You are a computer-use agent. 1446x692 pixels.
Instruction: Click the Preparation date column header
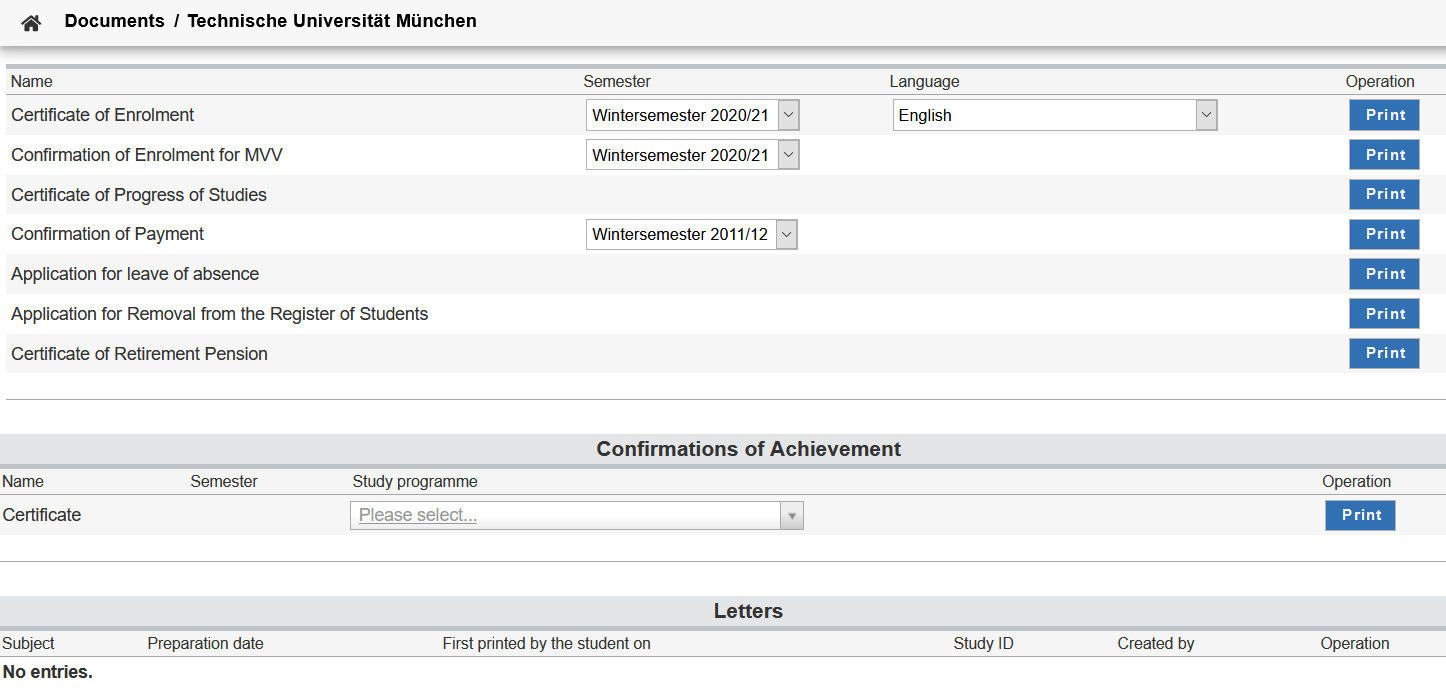coord(205,644)
